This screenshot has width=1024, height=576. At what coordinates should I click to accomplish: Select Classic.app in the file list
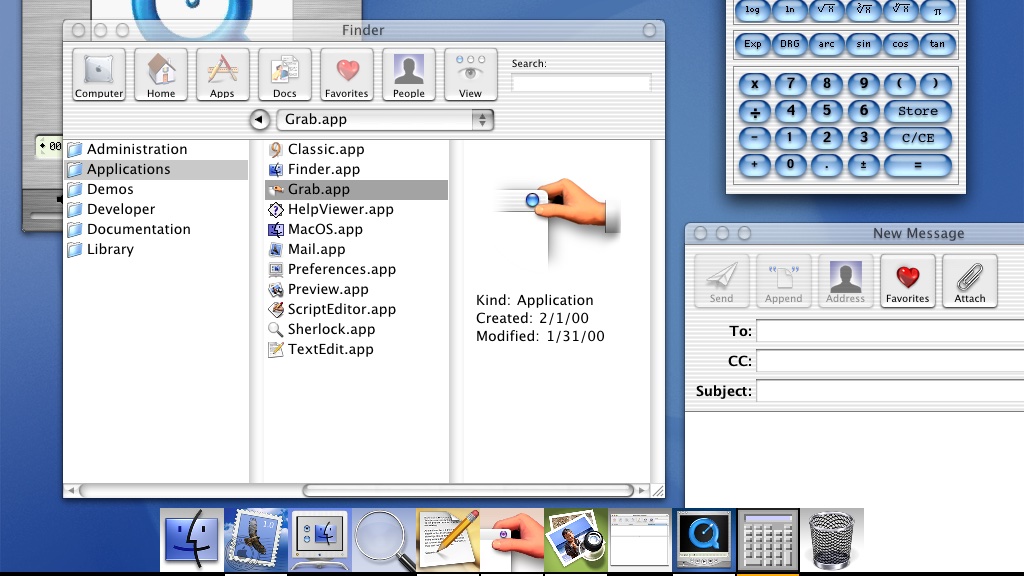pyautogui.click(x=357, y=149)
